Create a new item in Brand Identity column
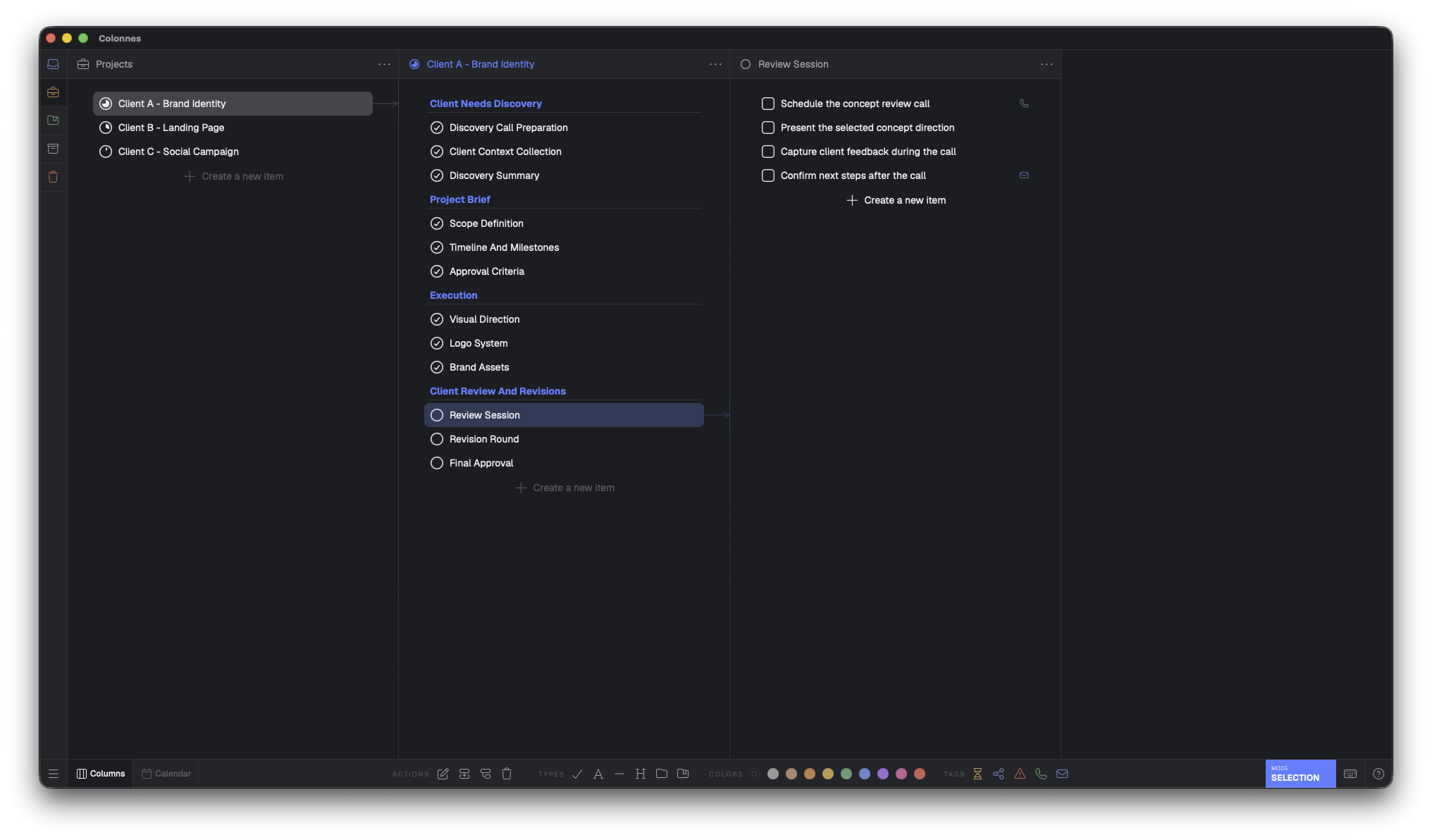1432x840 pixels. pyautogui.click(x=564, y=488)
